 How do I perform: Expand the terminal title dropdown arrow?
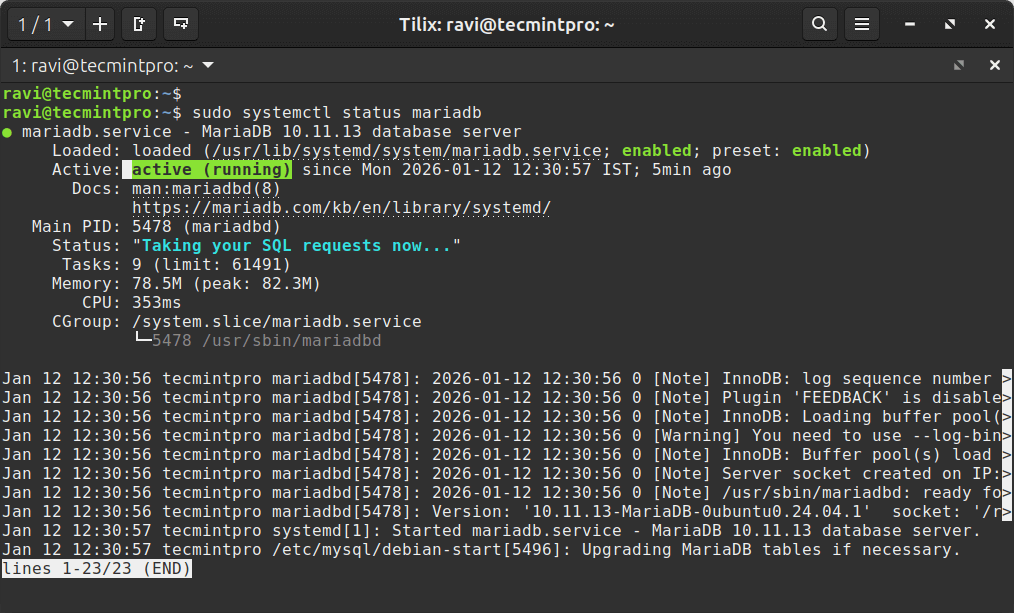208,66
